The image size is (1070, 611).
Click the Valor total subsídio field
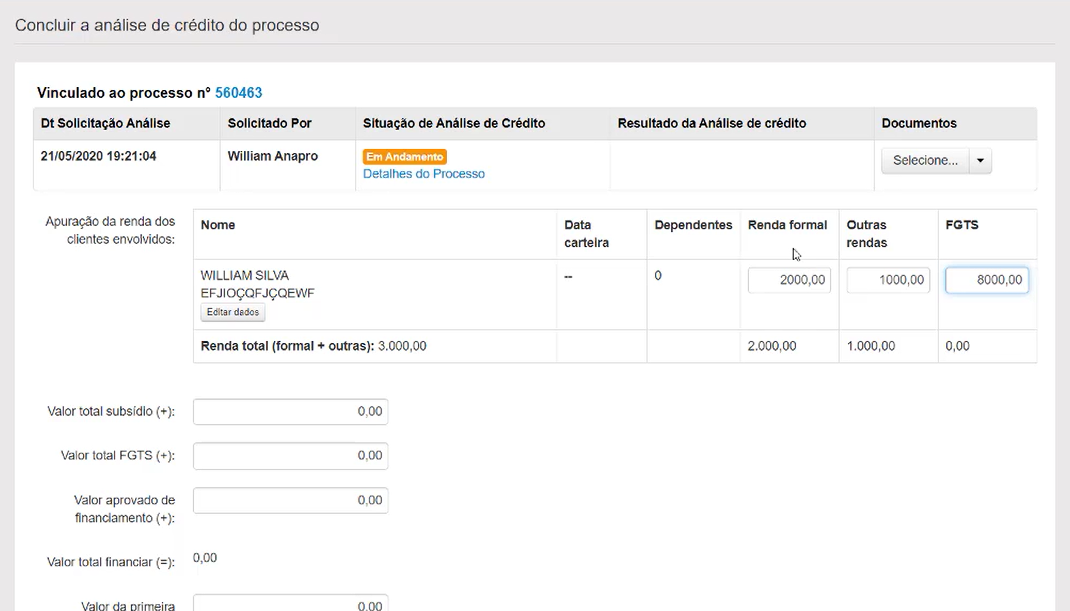coord(290,412)
